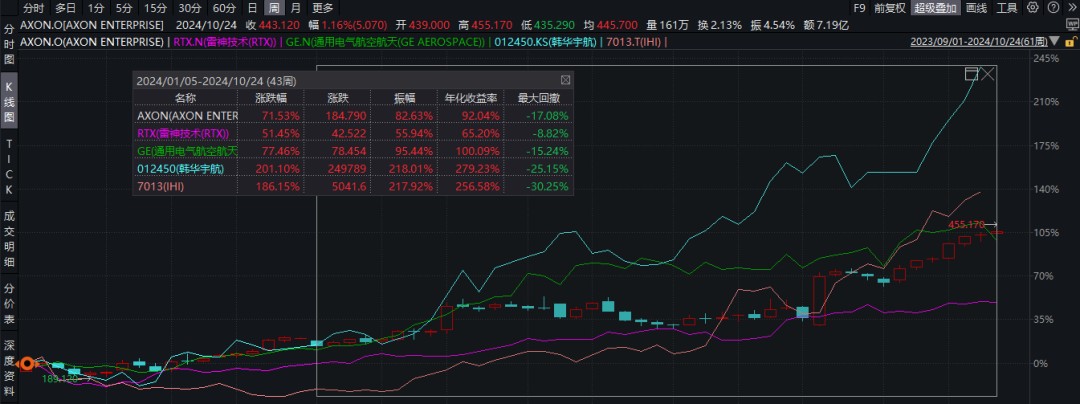1080x404 pixels.
Task: Sort by 年化收益率 column header
Action: pos(471,98)
